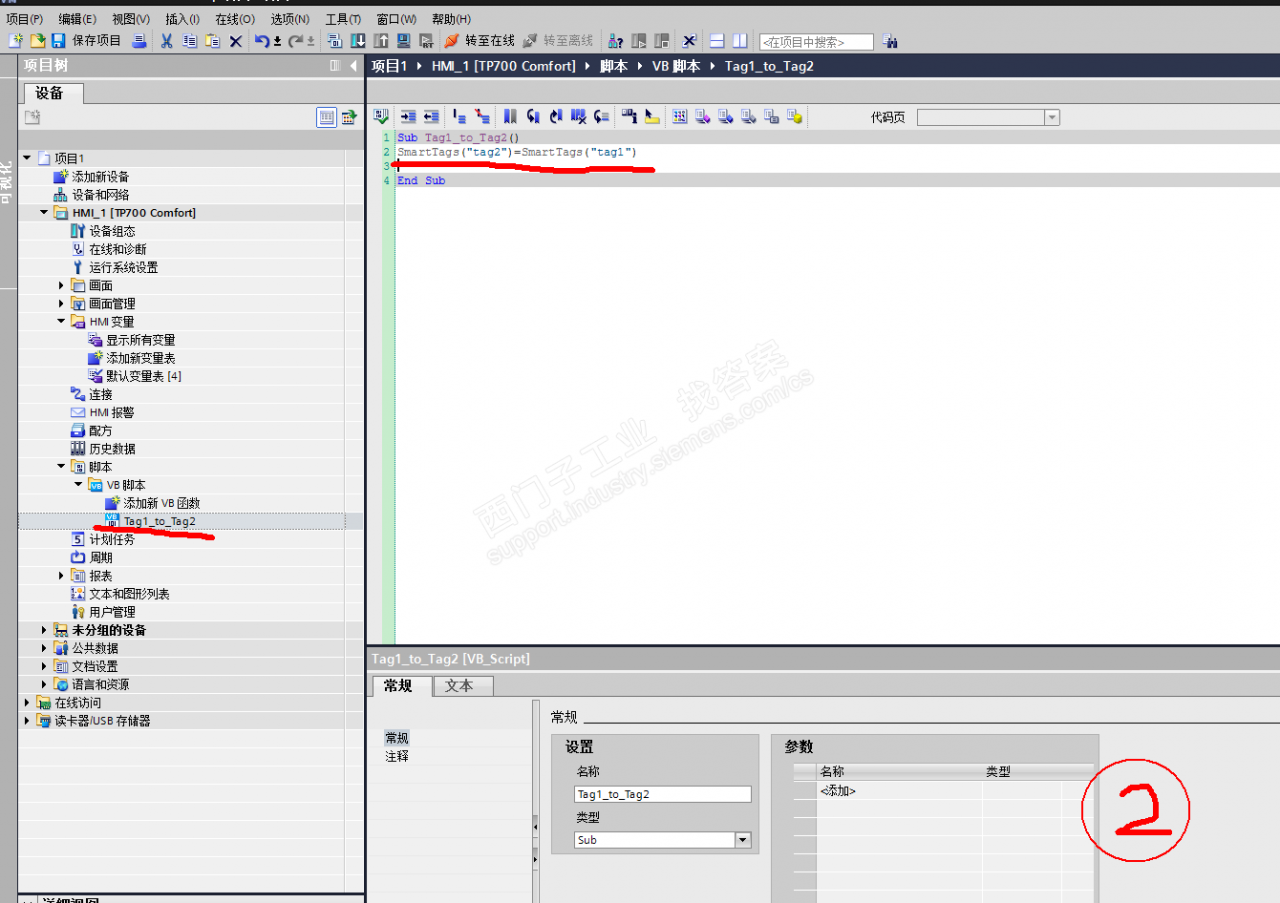The width and height of the screenshot is (1280, 903).
Task: Open 工具(T) menu
Action: coord(343,19)
